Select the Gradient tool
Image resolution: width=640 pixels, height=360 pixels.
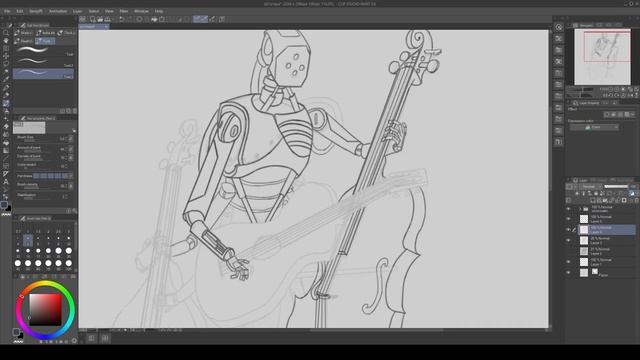click(6, 150)
